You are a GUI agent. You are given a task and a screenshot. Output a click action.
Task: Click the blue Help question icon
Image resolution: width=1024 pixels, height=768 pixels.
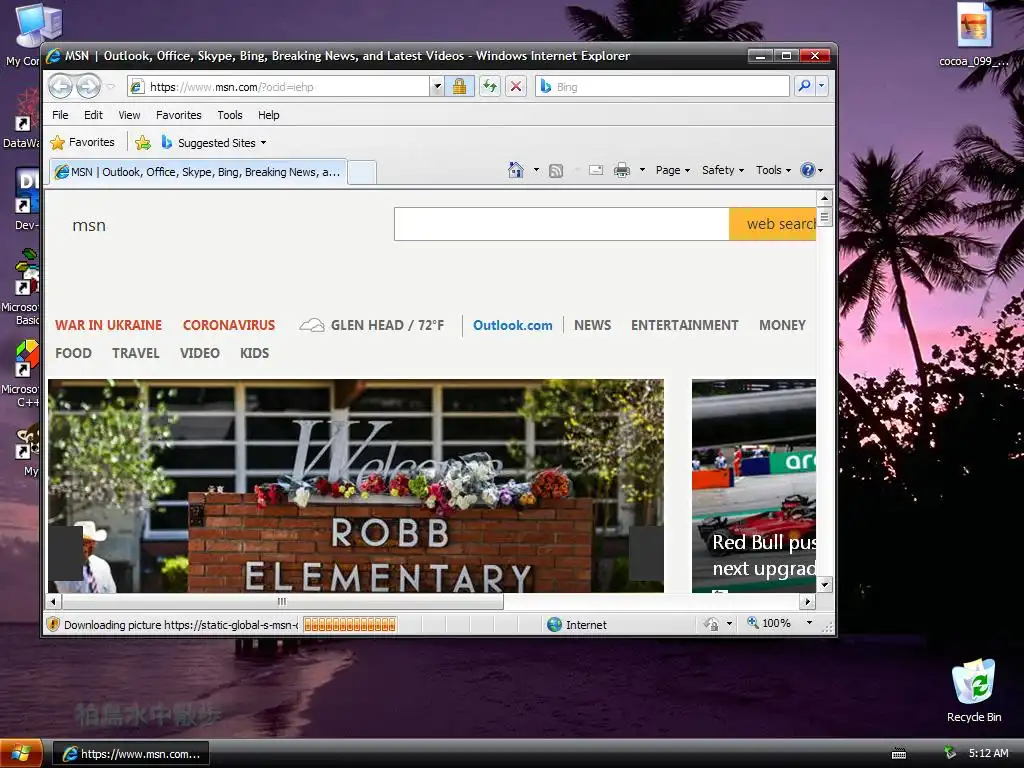(808, 170)
